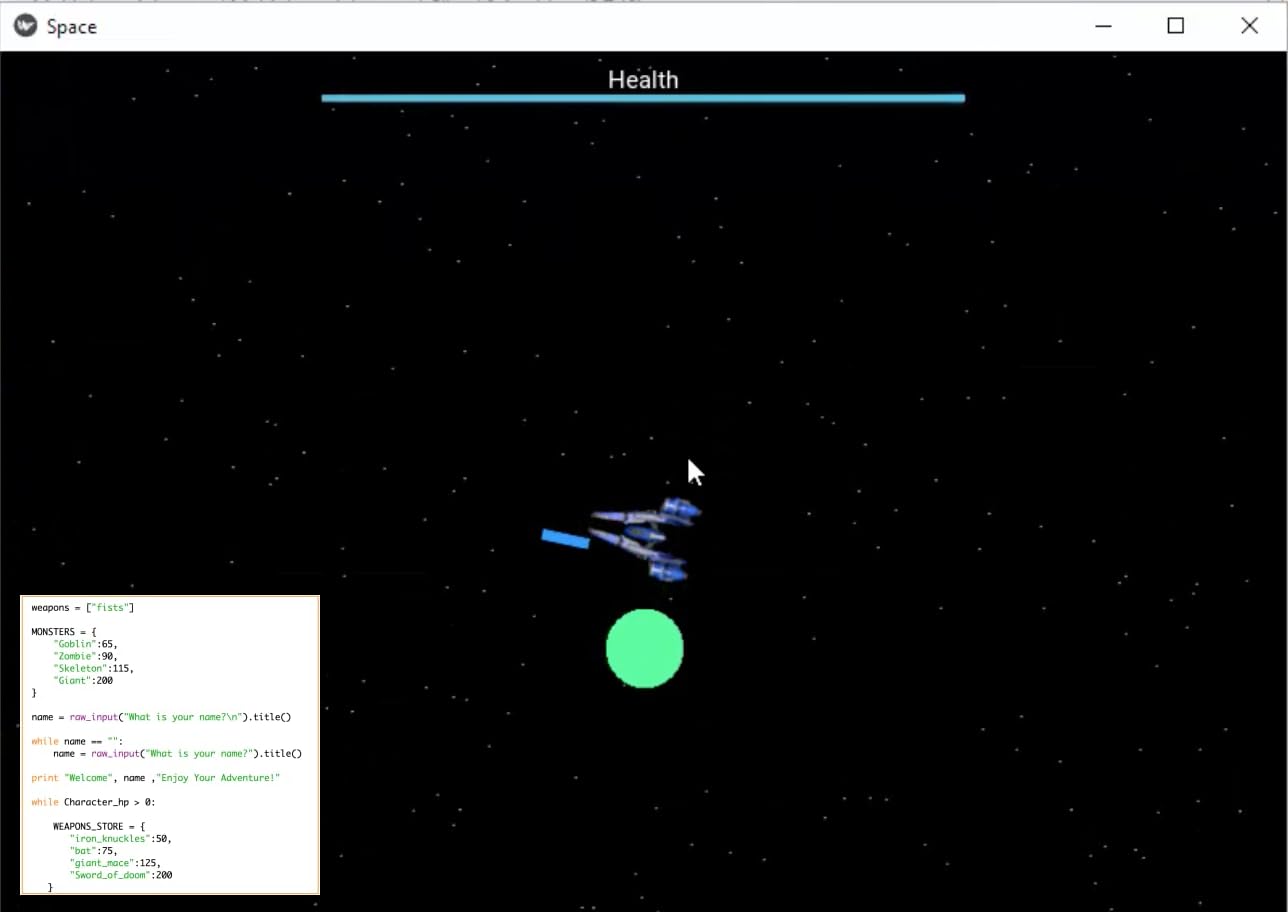Screen dimensions: 1288x914
Task: Click the weapons = ["fists"] code line
Action: click(80, 607)
